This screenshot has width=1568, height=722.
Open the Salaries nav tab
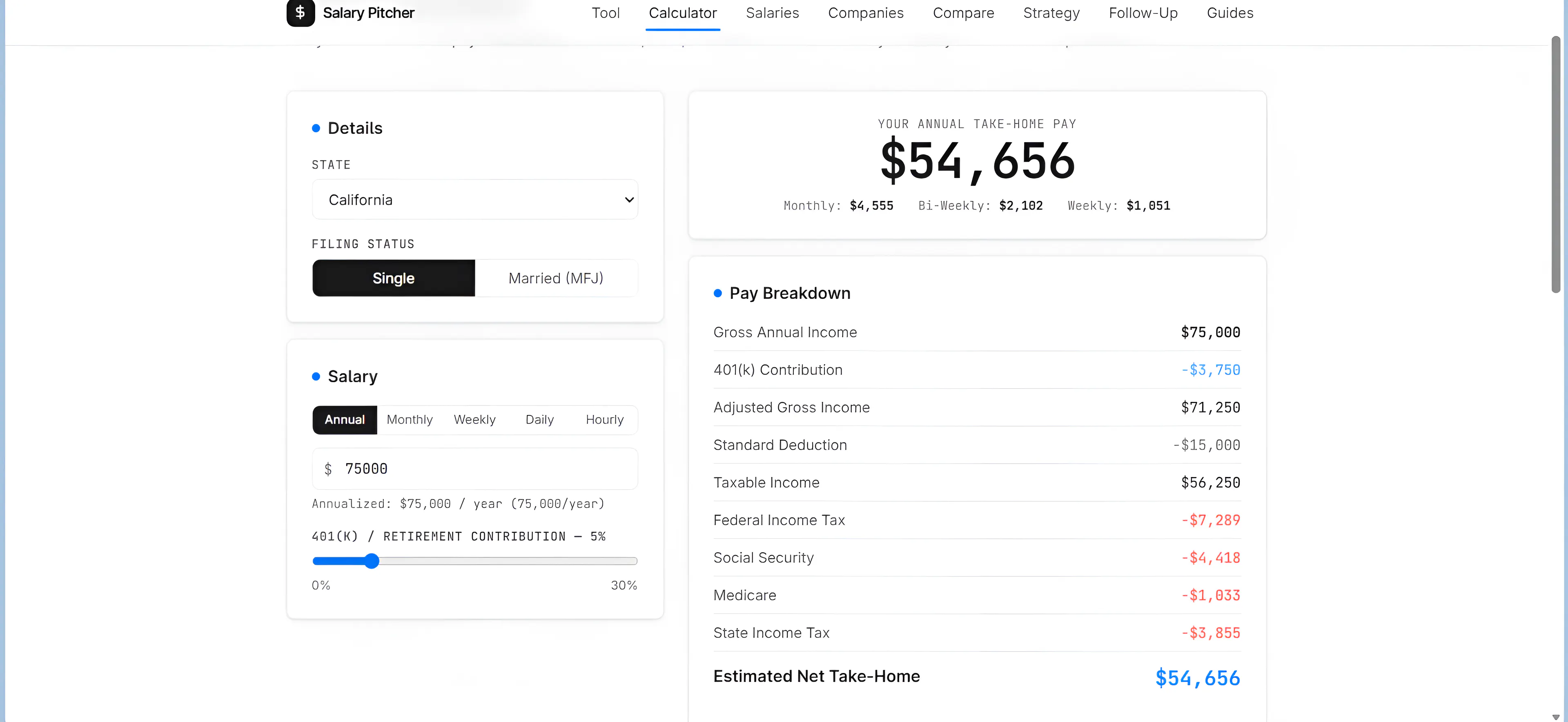tap(772, 13)
